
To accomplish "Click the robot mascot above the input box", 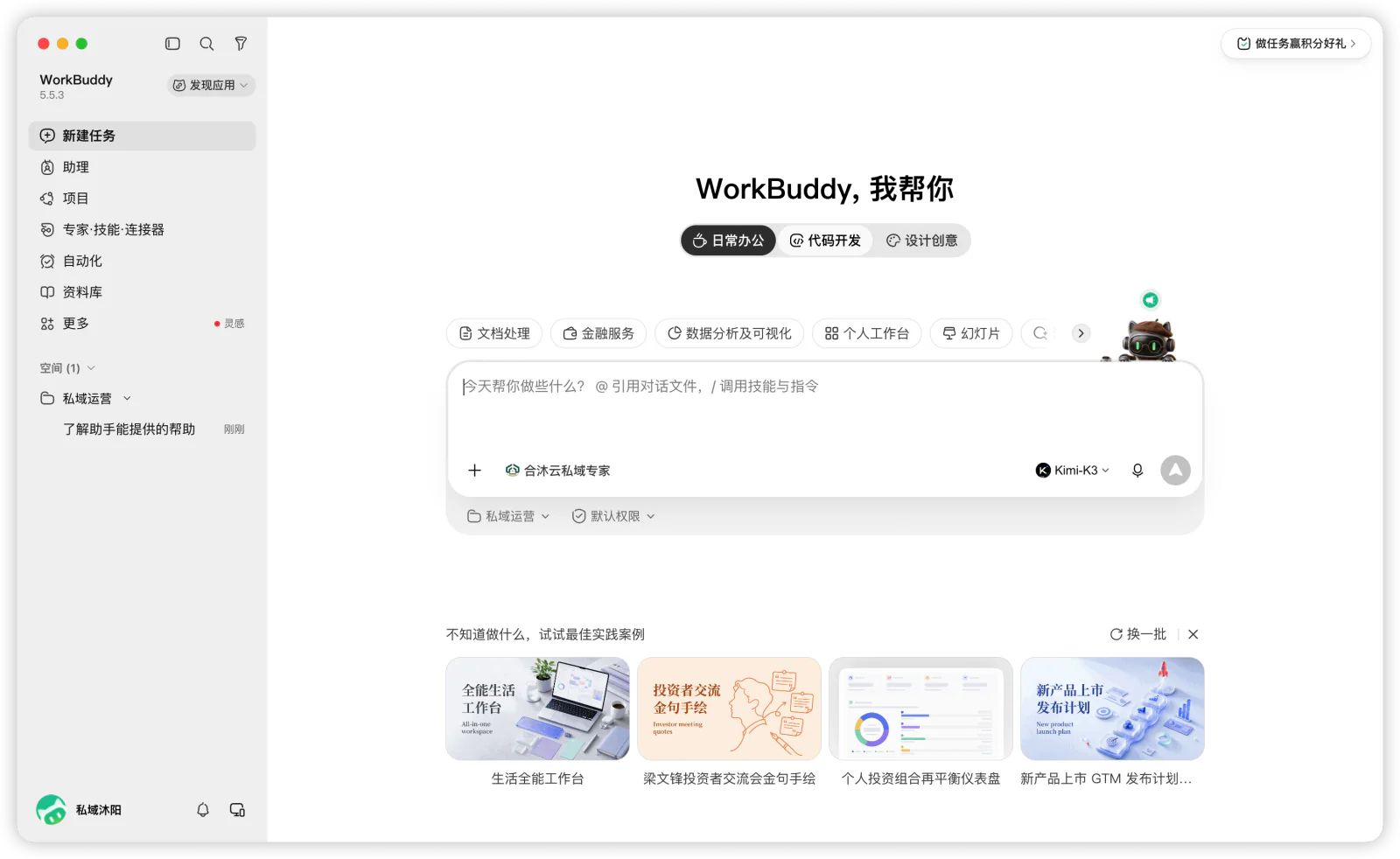I will click(1147, 341).
